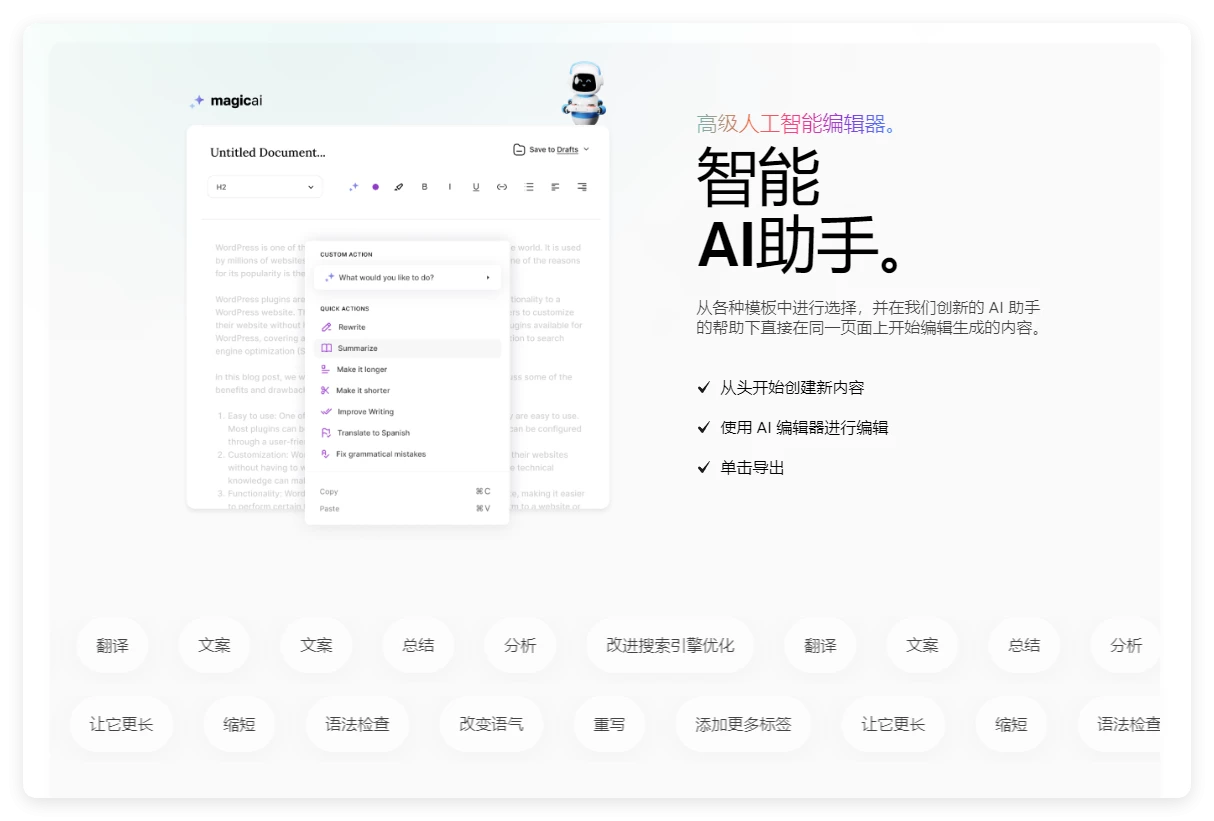
Task: Click the Untitled Document title field
Action: [268, 152]
